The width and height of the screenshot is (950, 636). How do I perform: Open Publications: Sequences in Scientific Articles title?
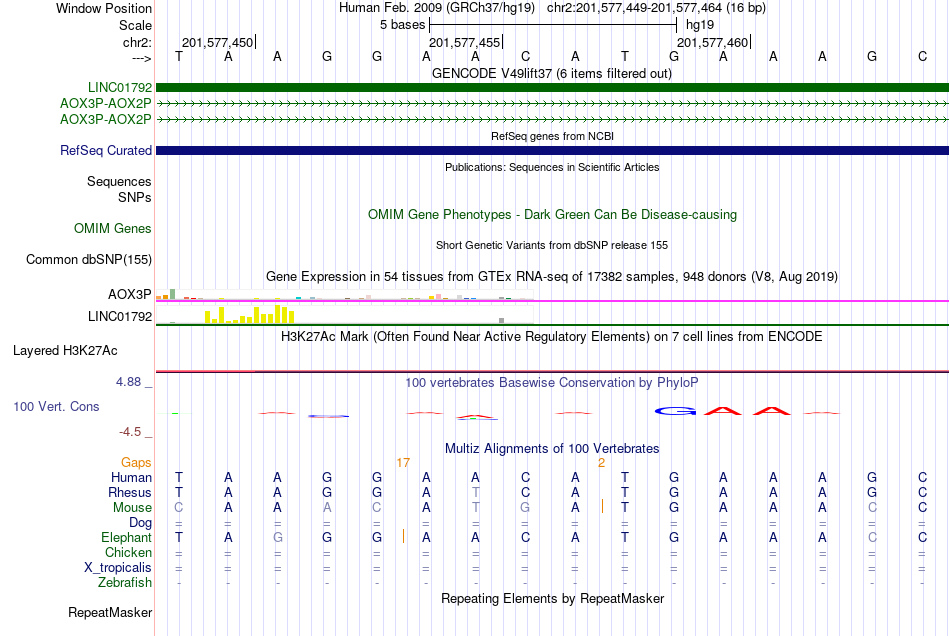[552, 167]
